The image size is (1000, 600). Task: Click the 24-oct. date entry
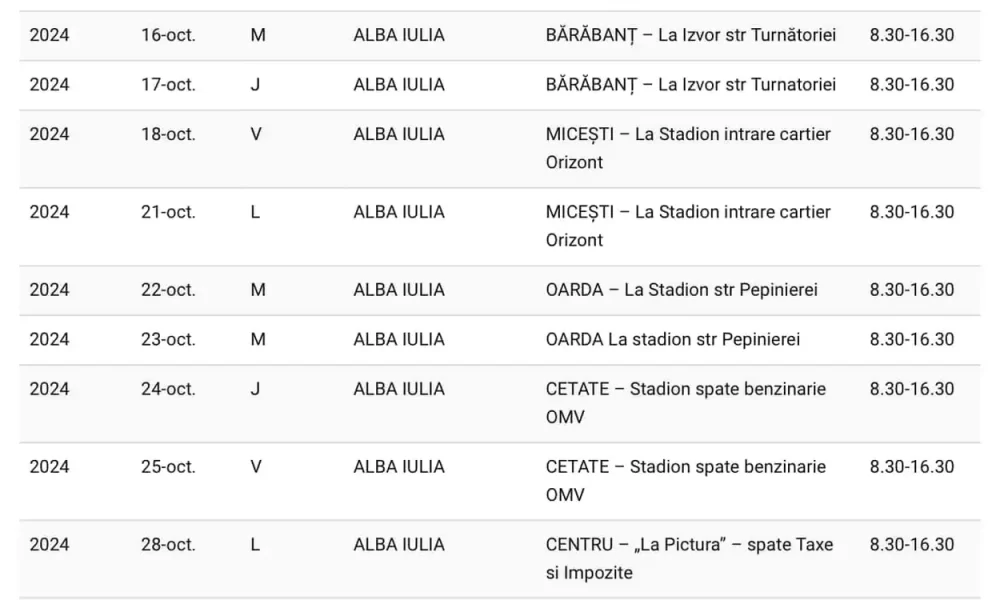(x=168, y=390)
